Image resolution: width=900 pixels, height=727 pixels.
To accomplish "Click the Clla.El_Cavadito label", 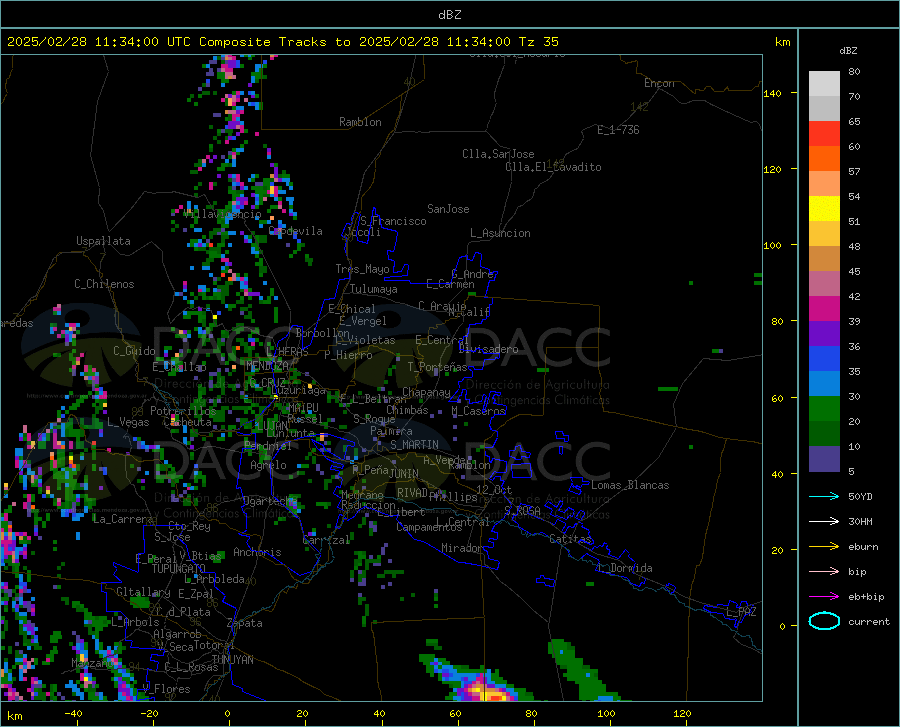I will pyautogui.click(x=553, y=167).
